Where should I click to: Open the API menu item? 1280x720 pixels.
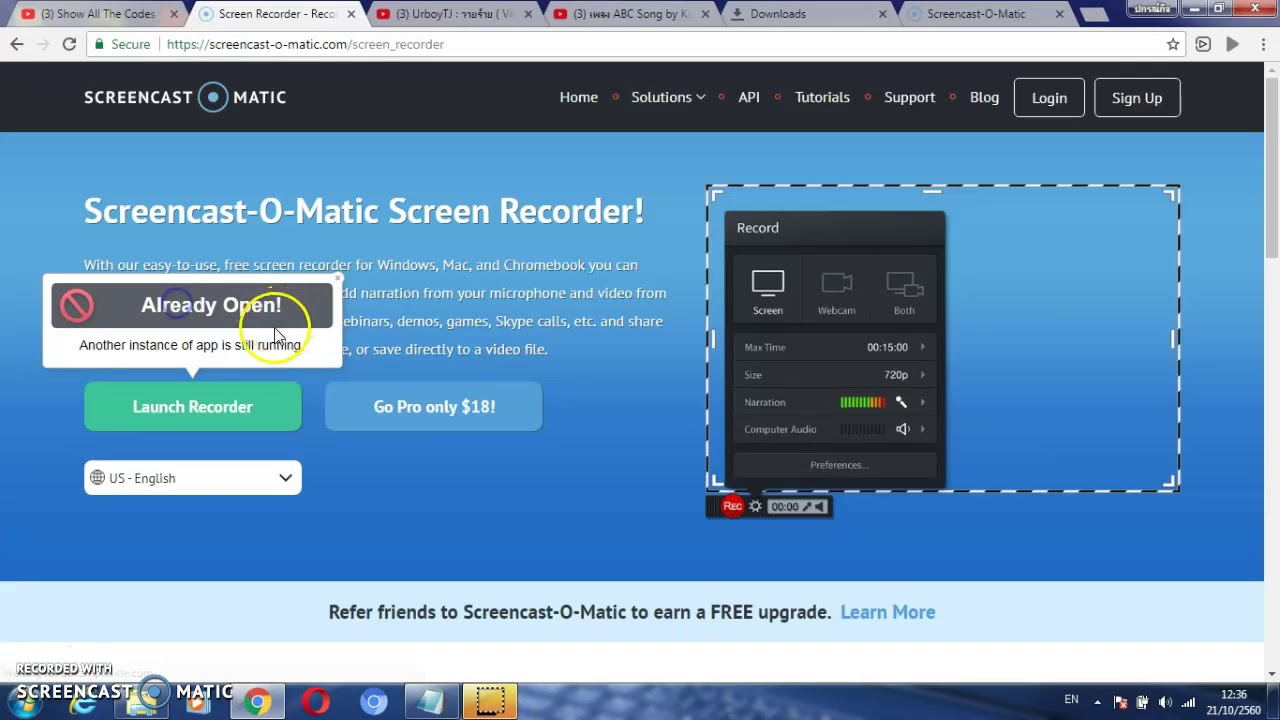click(x=749, y=97)
